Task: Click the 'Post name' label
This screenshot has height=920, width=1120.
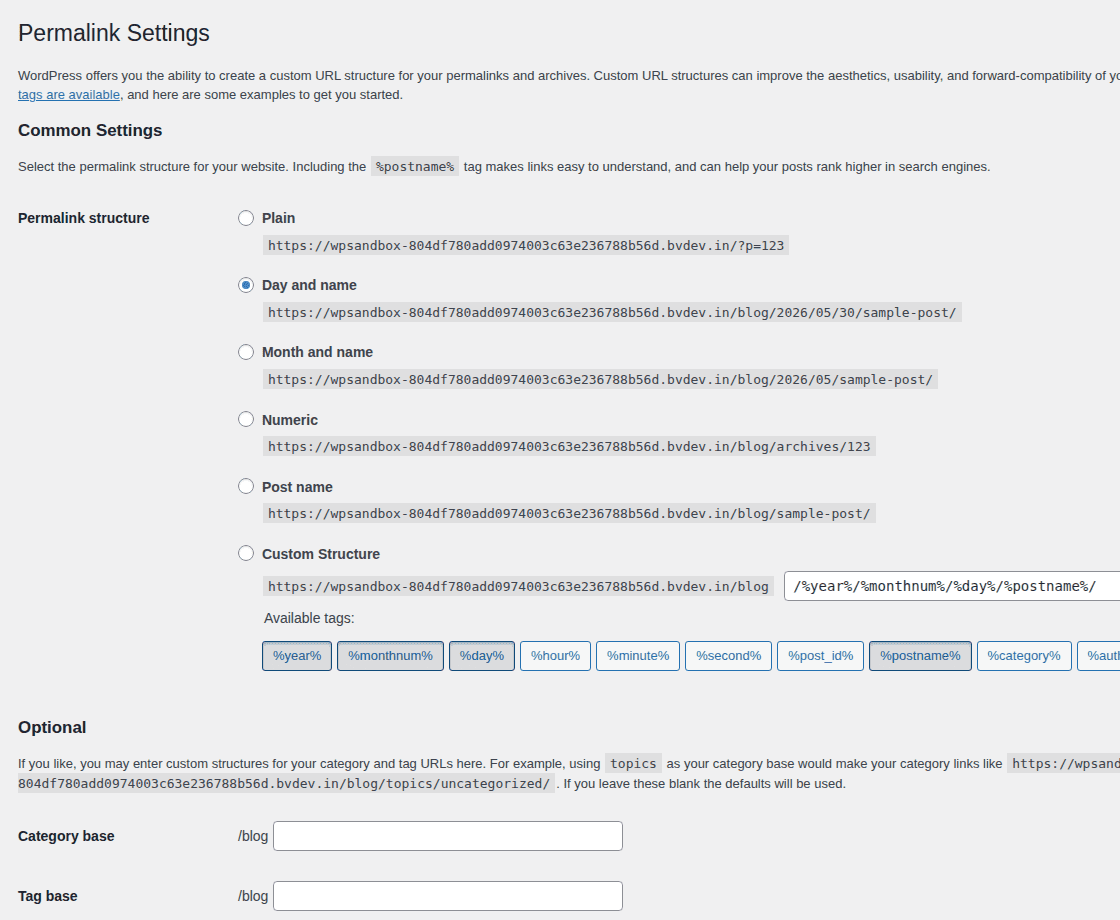Action: (x=297, y=487)
